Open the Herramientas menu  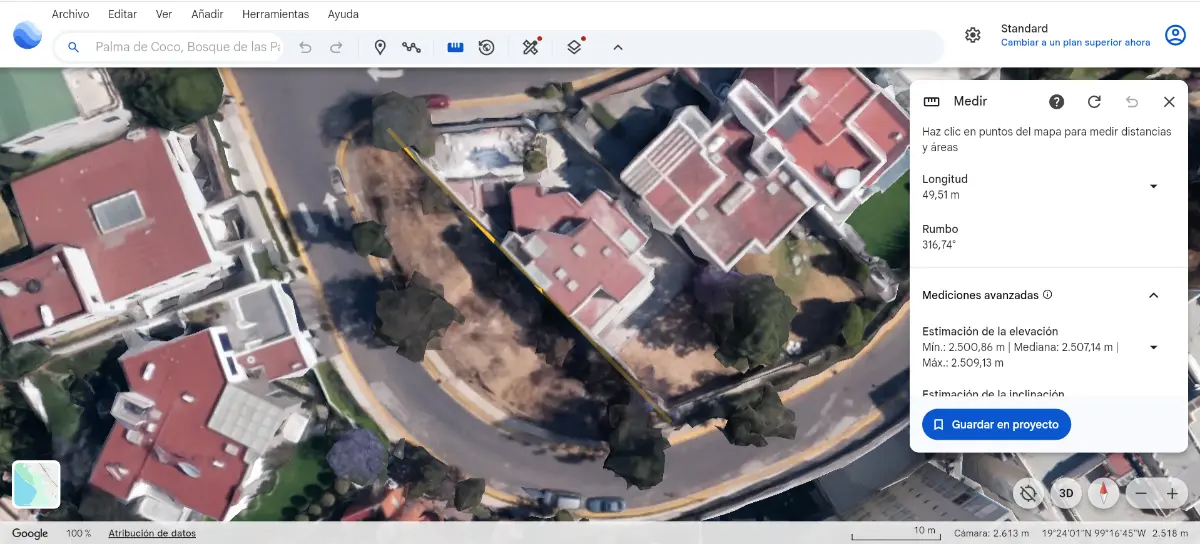click(x=276, y=15)
